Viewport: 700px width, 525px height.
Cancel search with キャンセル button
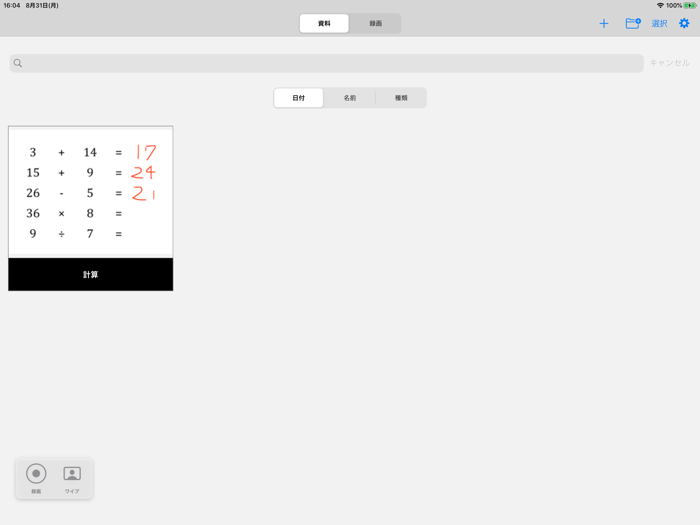pos(669,63)
